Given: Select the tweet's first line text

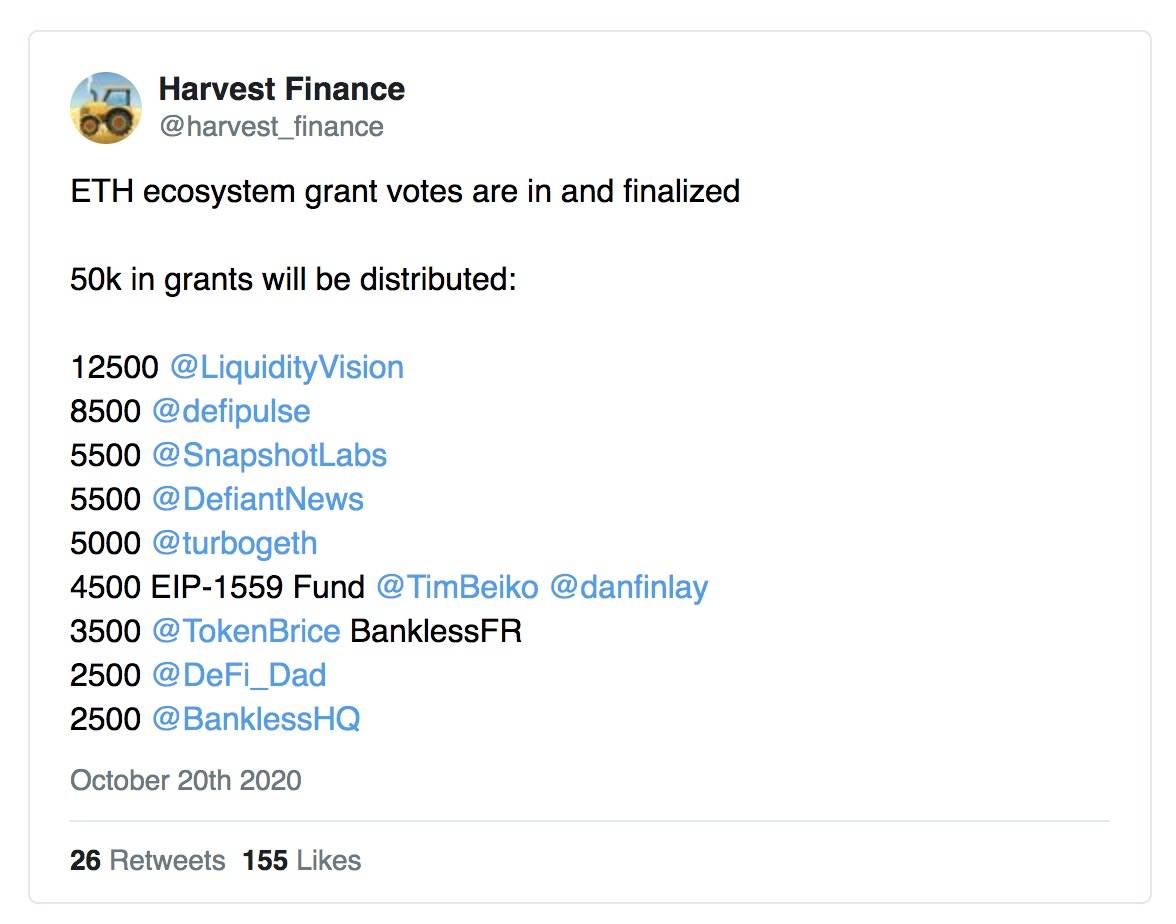Looking at the screenshot, I should (405, 192).
